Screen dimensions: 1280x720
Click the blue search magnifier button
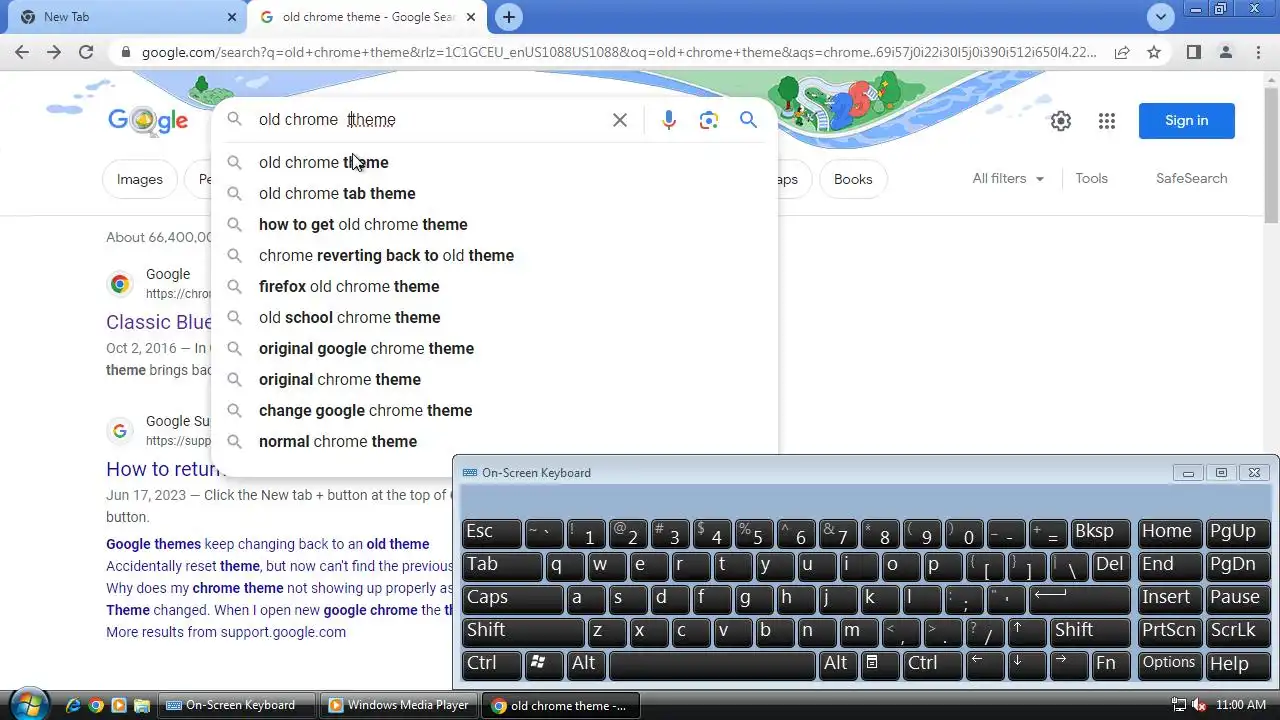point(748,120)
